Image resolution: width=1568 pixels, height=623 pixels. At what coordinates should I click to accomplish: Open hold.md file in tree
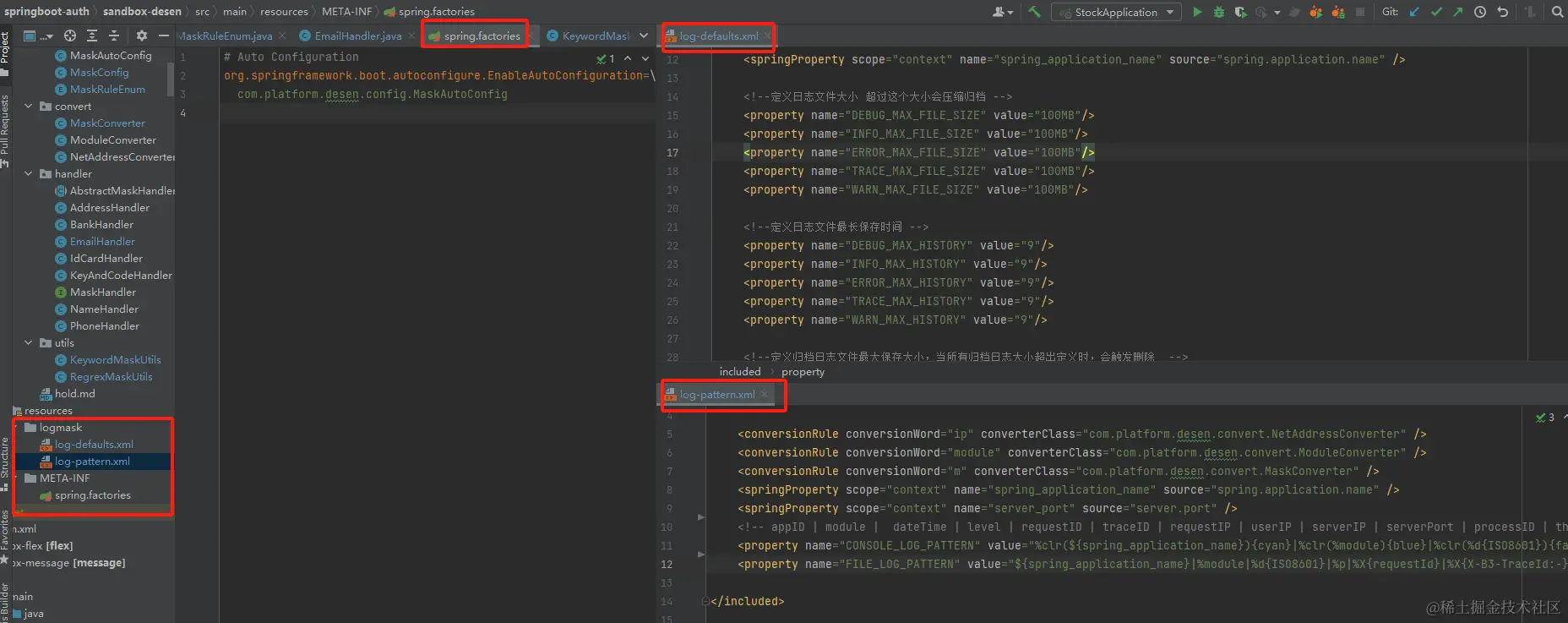point(74,393)
